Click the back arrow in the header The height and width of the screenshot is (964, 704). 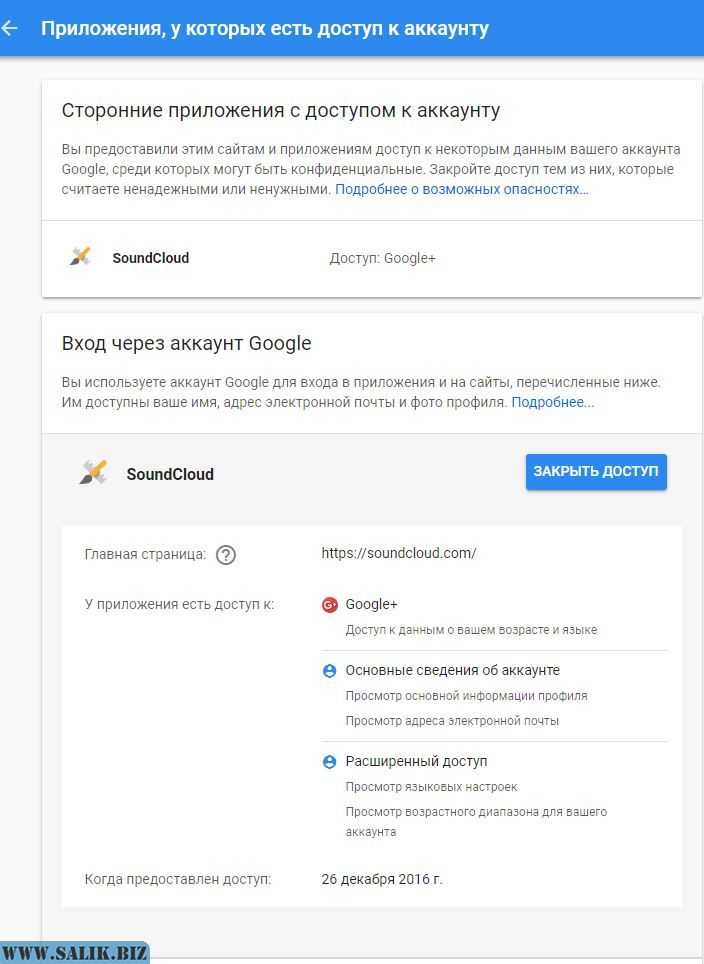tap(9, 28)
